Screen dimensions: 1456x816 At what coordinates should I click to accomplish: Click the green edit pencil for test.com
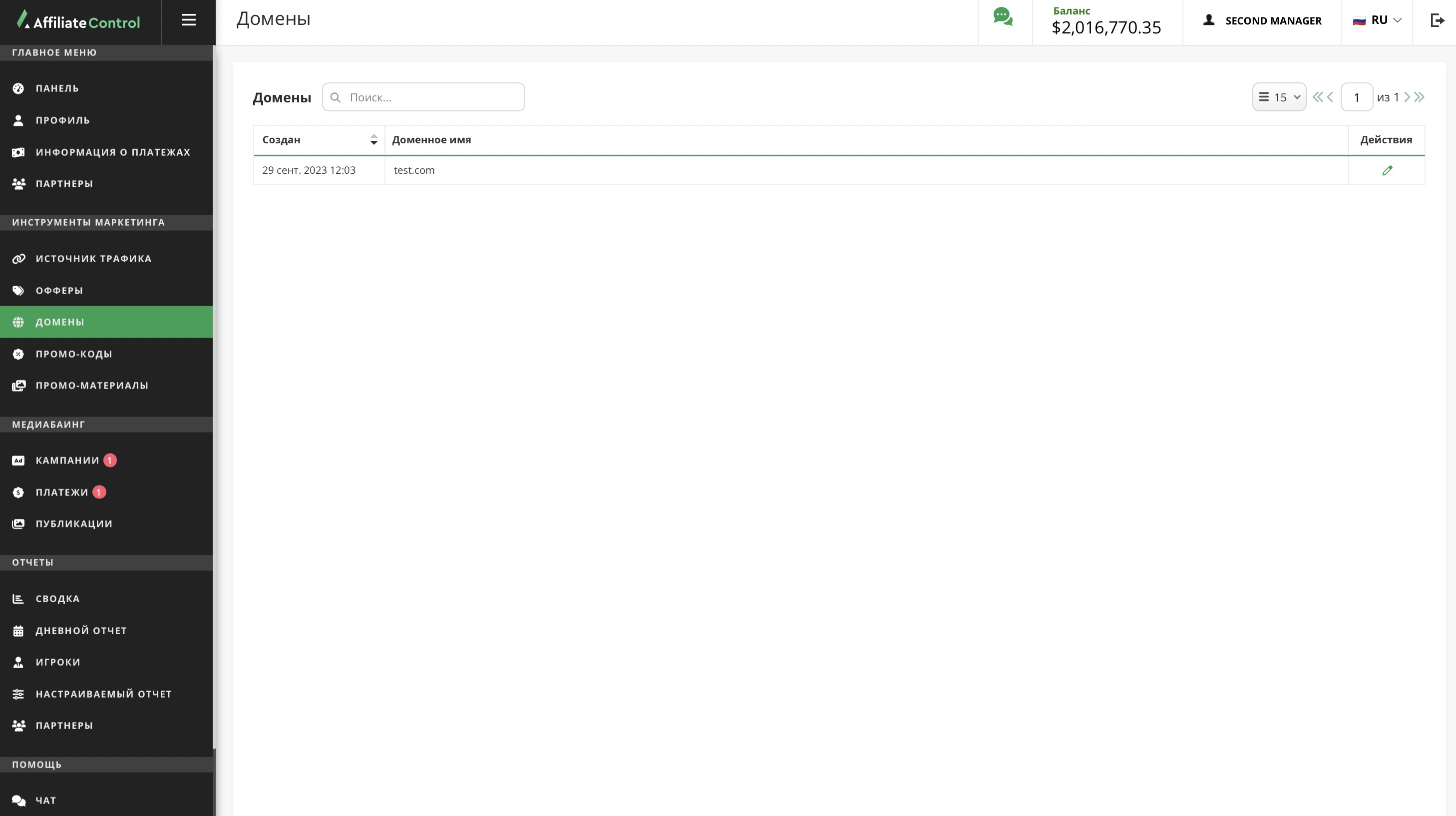[1387, 170]
